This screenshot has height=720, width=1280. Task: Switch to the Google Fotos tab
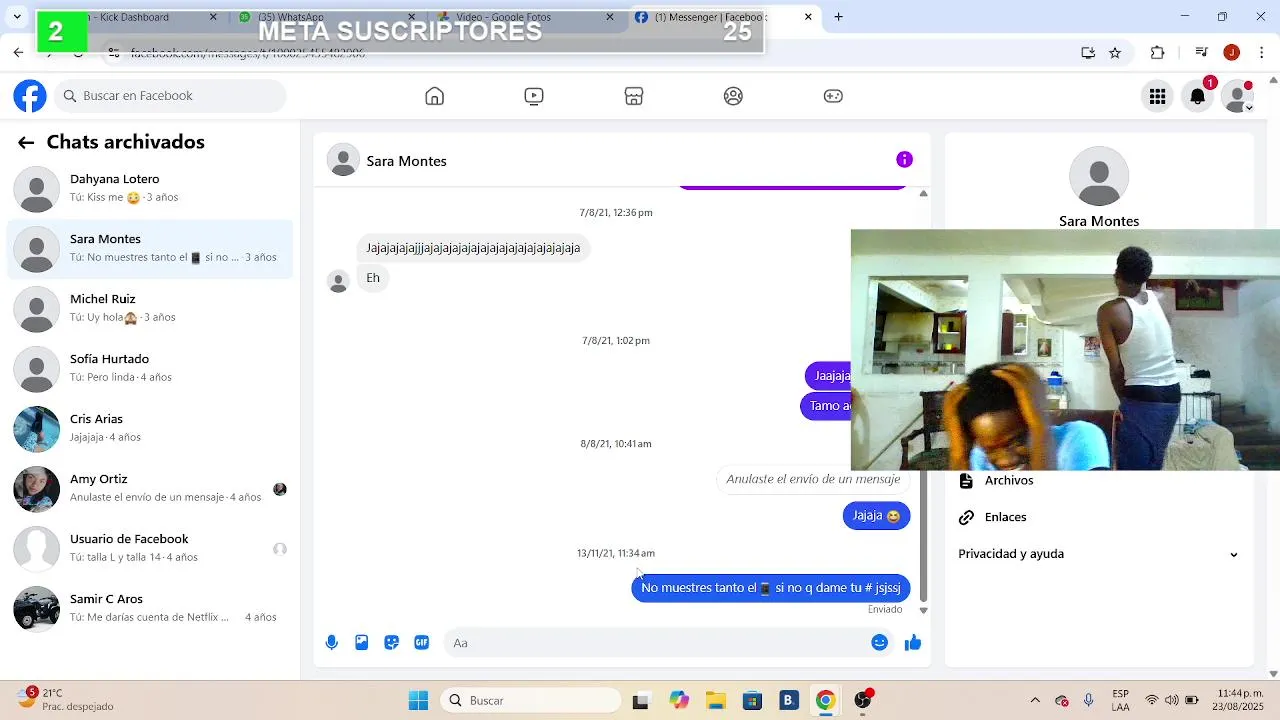(x=524, y=17)
